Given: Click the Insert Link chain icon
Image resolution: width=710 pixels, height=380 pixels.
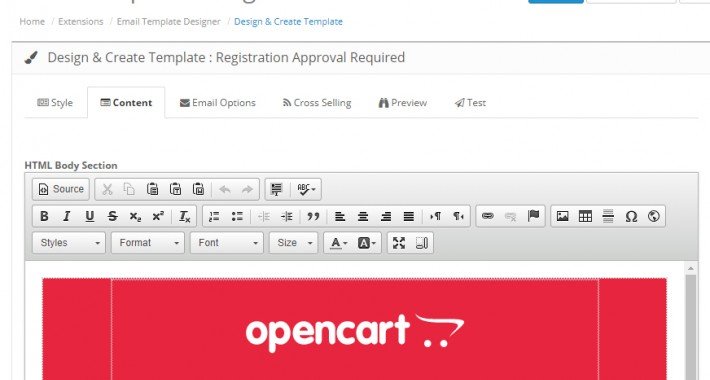Looking at the screenshot, I should tap(488, 216).
